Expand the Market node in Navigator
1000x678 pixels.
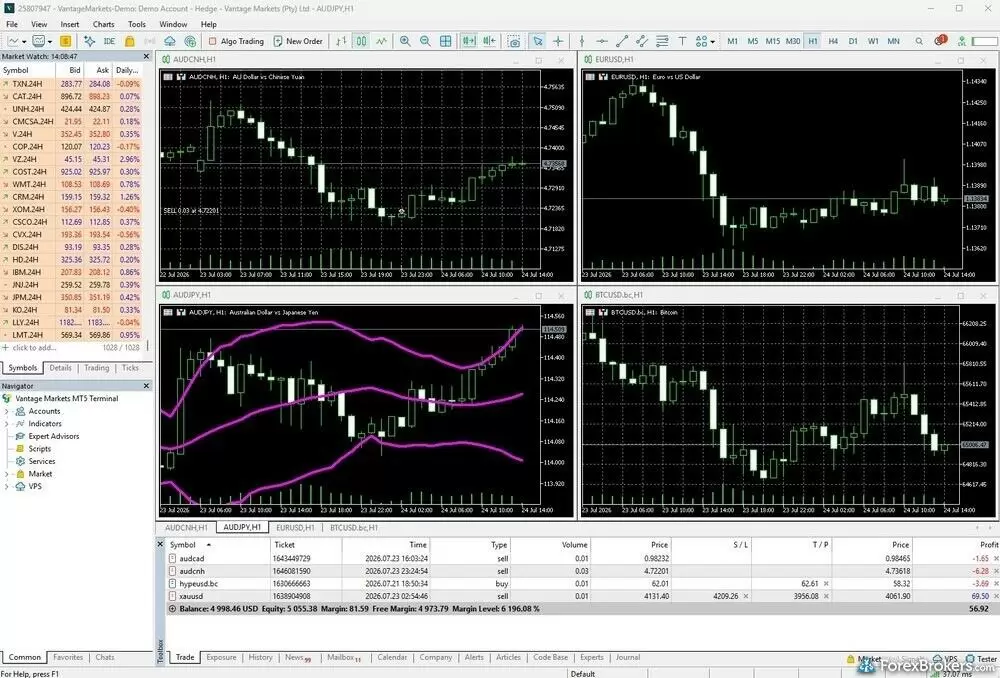7,474
